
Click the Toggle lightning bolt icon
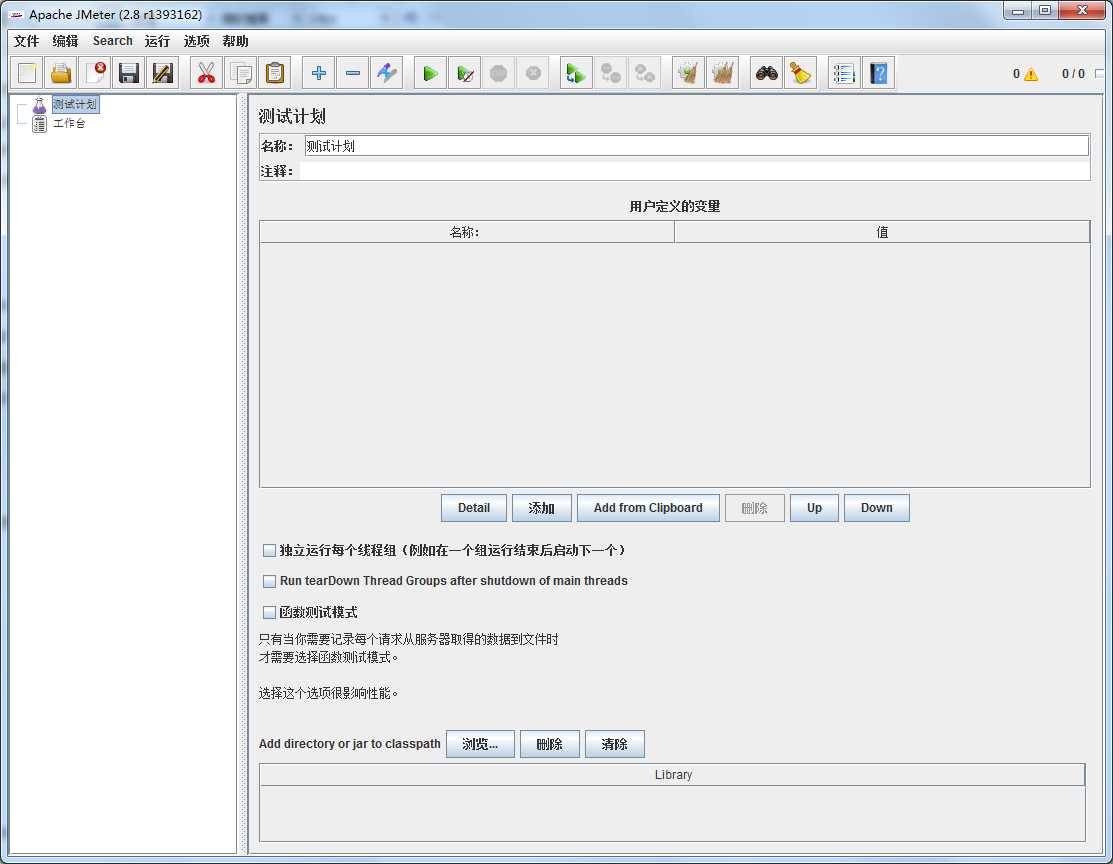tap(387, 73)
